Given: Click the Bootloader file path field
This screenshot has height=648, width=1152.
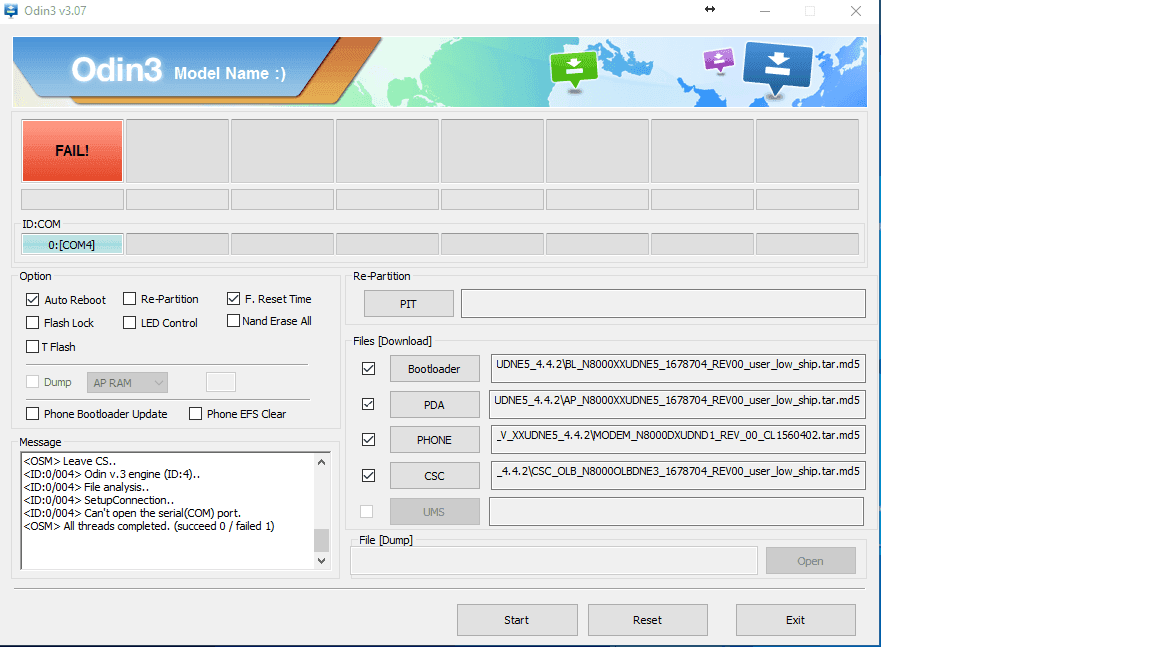Looking at the screenshot, I should pyautogui.click(x=677, y=368).
